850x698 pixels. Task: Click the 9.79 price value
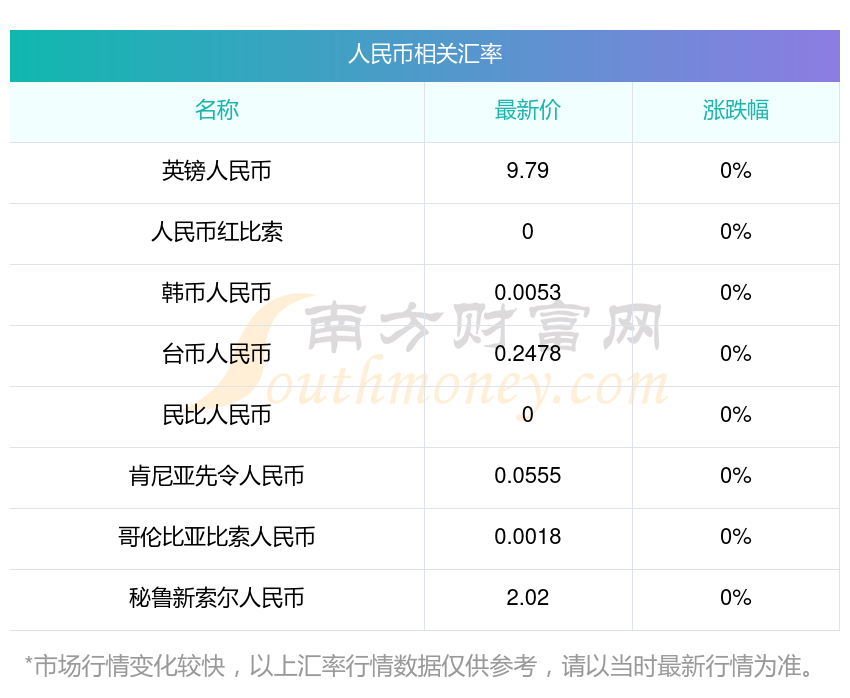click(x=527, y=171)
